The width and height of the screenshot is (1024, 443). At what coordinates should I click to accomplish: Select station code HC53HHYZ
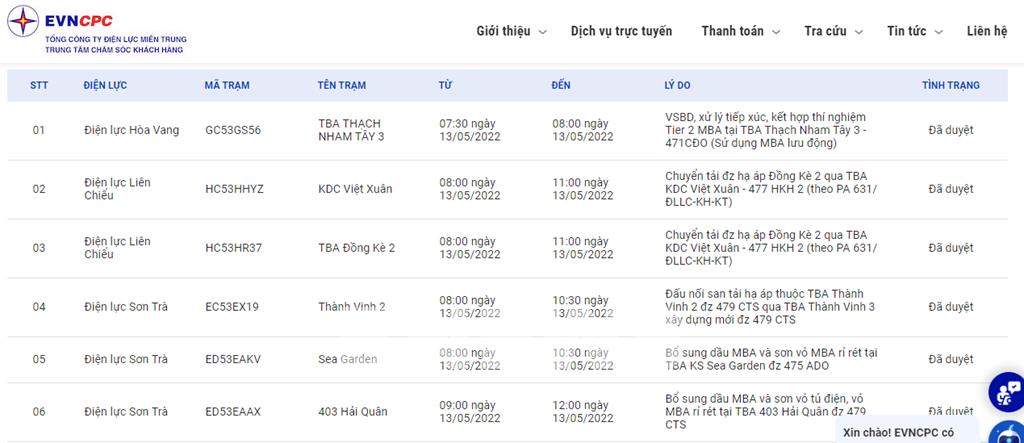[234, 189]
